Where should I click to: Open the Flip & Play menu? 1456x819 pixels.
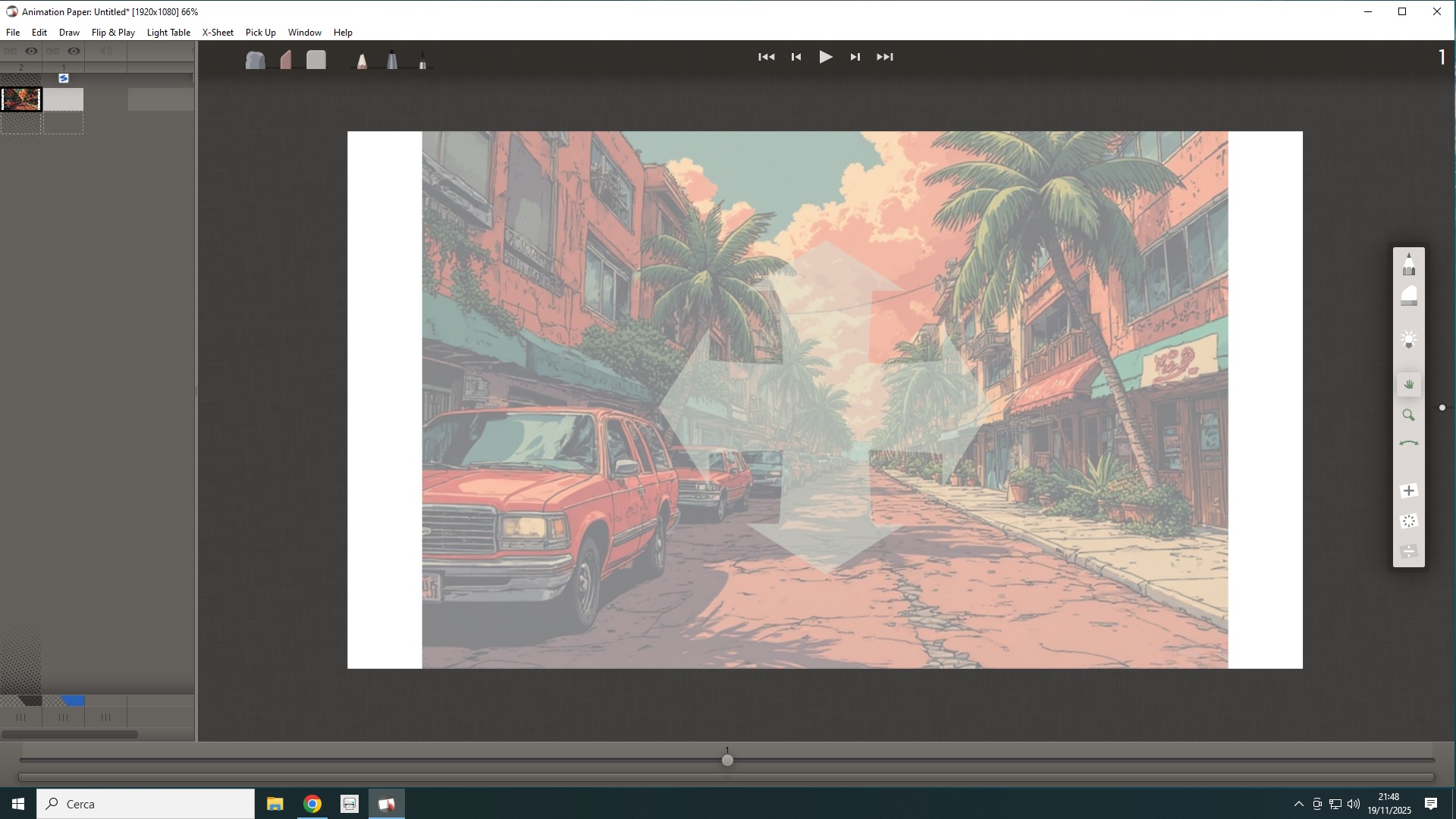113,33
